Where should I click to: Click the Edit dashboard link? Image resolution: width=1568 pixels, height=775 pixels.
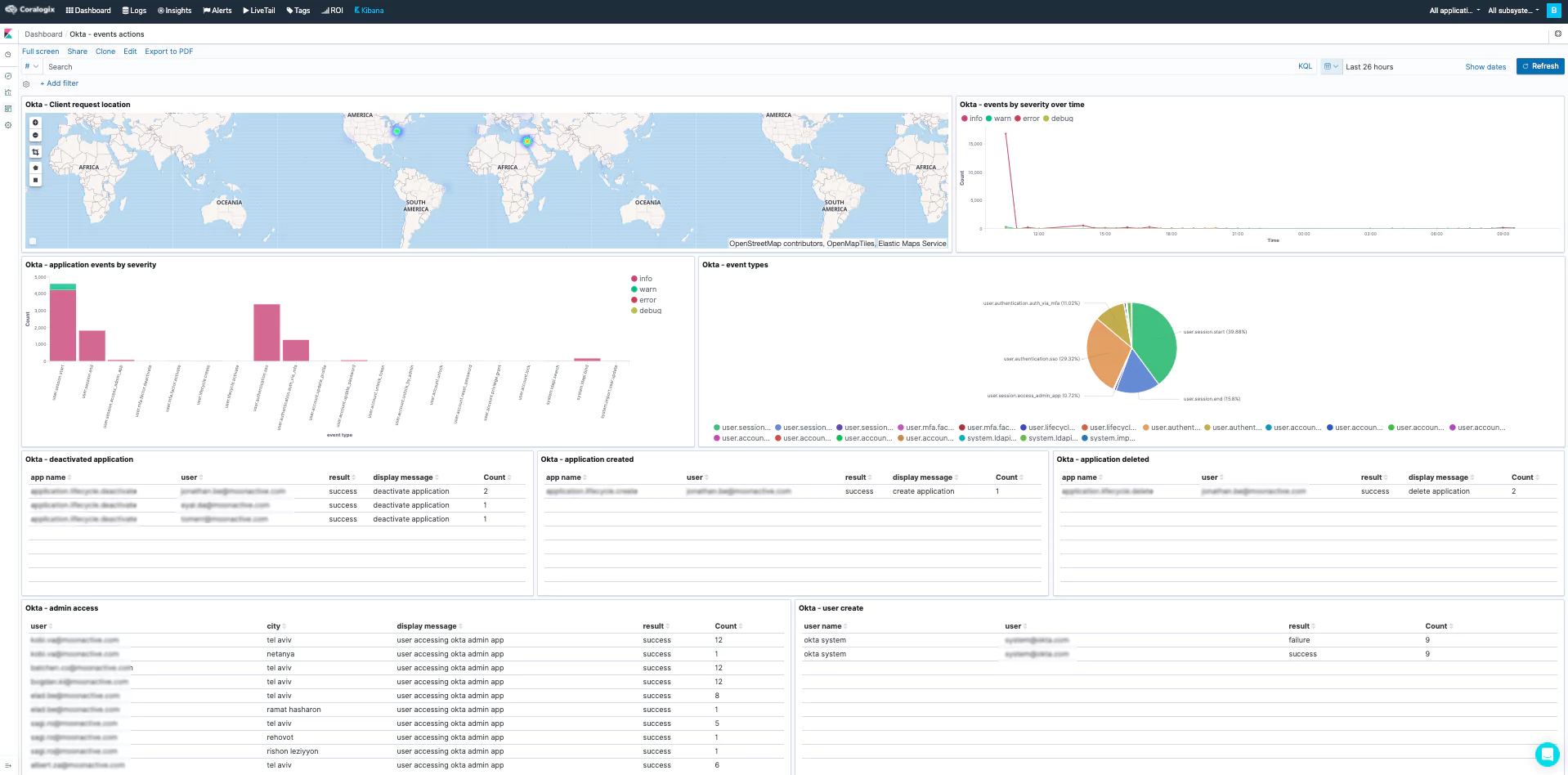pyautogui.click(x=130, y=52)
